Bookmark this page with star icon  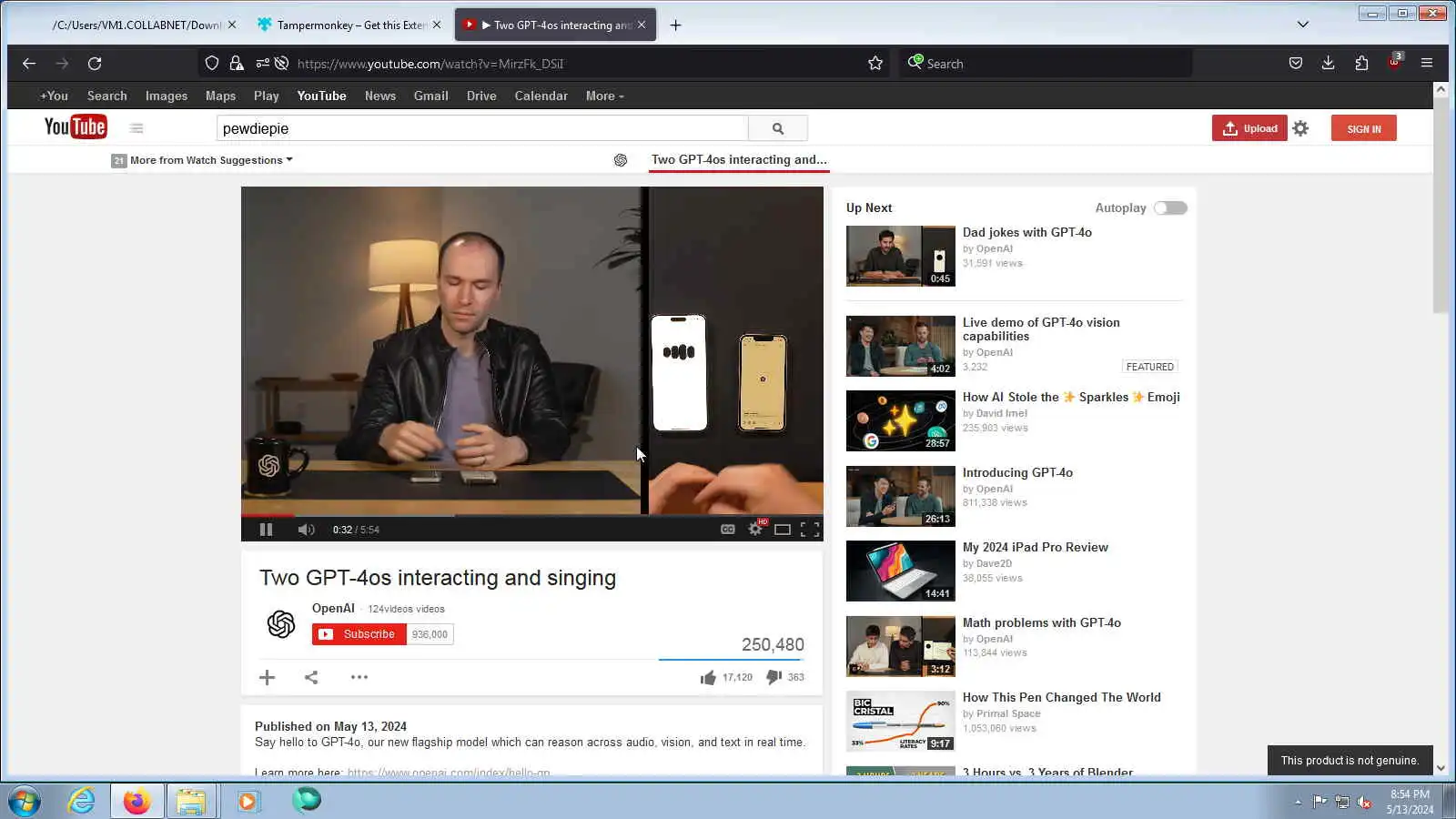tap(875, 64)
